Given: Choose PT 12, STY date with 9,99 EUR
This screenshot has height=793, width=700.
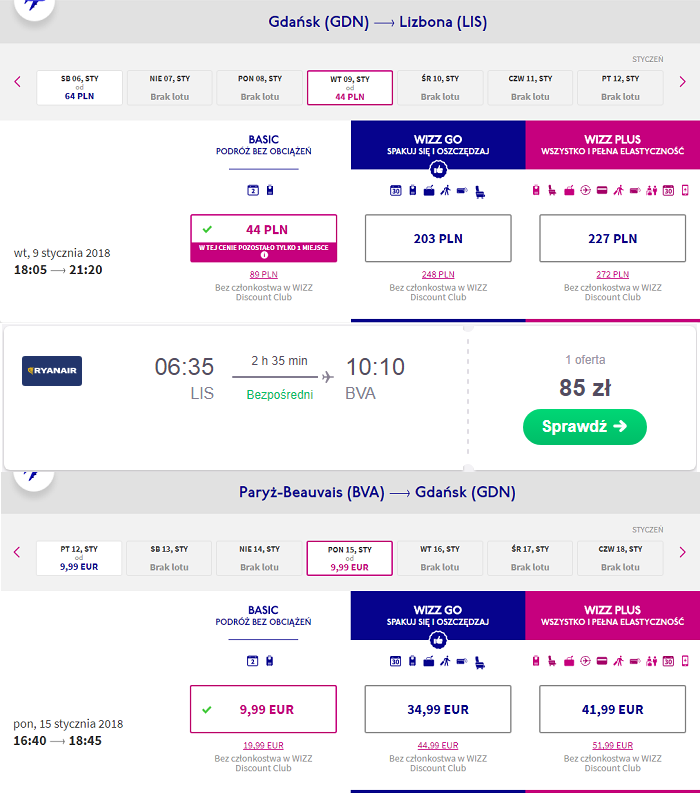Looking at the screenshot, I should (79, 558).
